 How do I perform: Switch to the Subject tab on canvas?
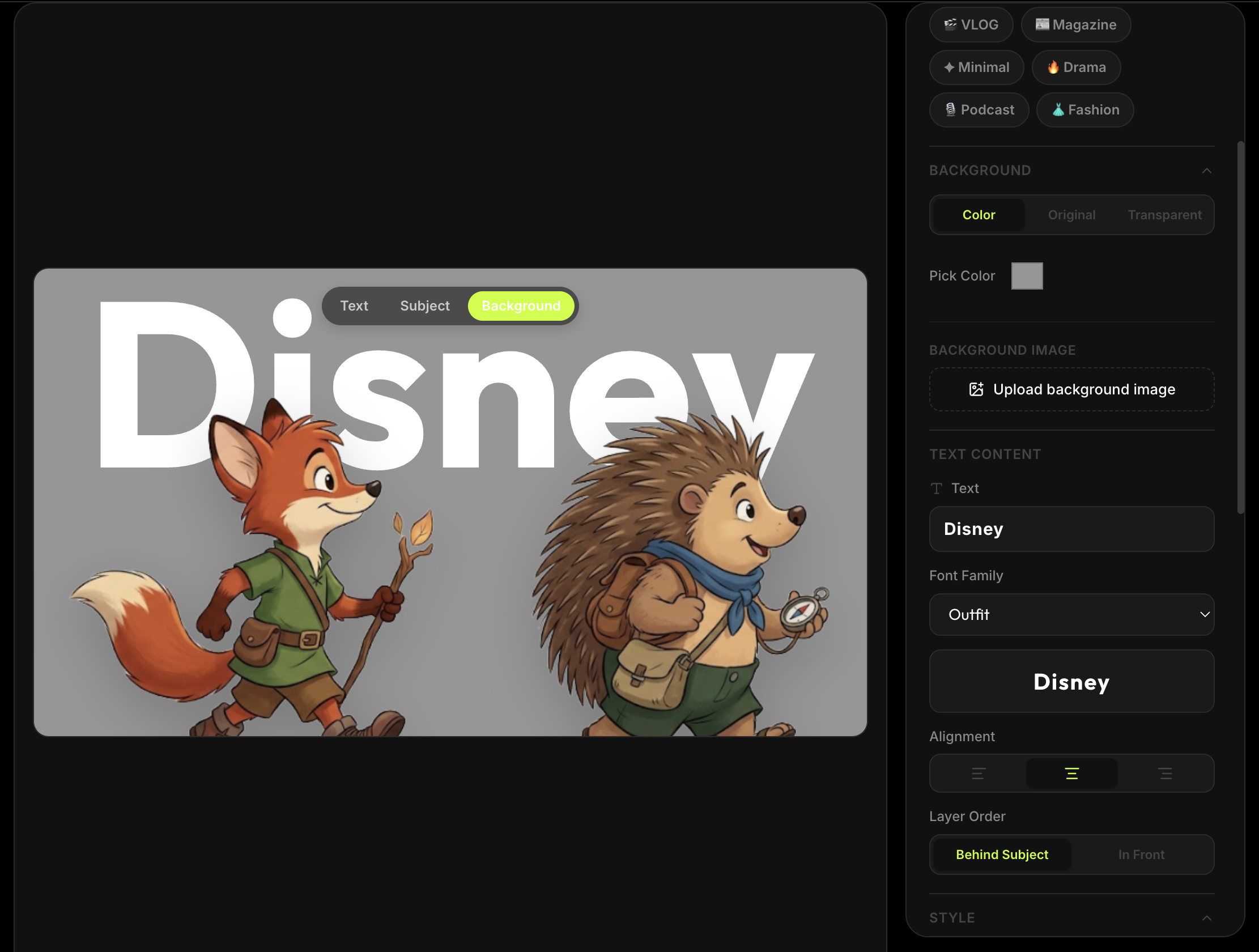tap(424, 306)
